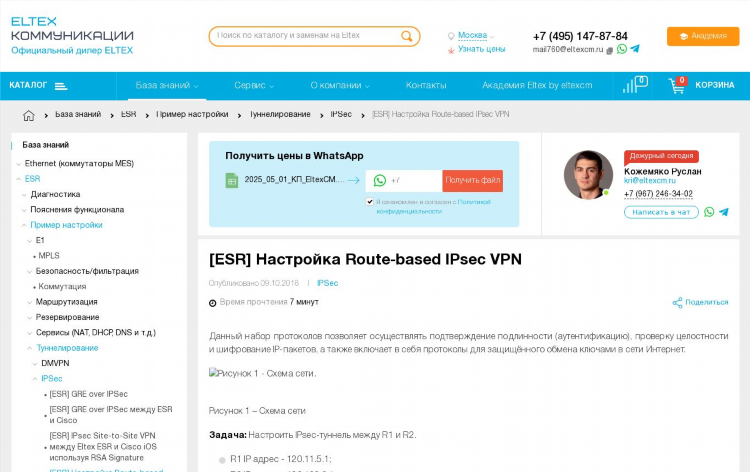Expand Пояснения функционала tree node
This screenshot has height=472, width=750.
click(24, 210)
